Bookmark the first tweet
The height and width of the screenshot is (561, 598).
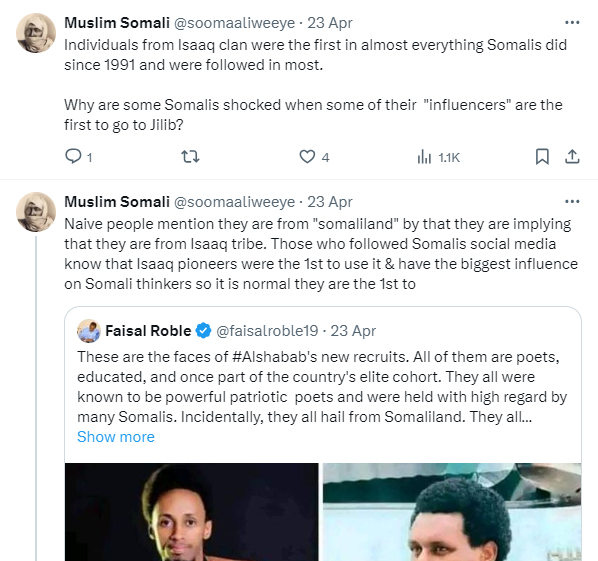542,157
